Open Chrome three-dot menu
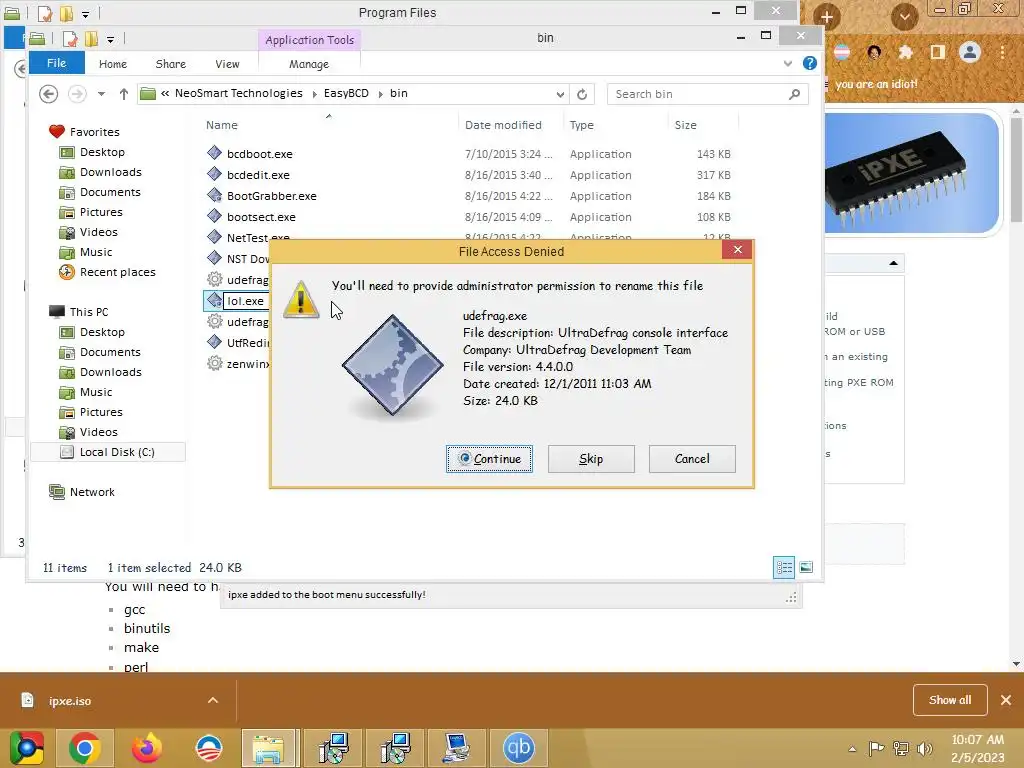Image resolution: width=1024 pixels, height=768 pixels. coord(1002,52)
